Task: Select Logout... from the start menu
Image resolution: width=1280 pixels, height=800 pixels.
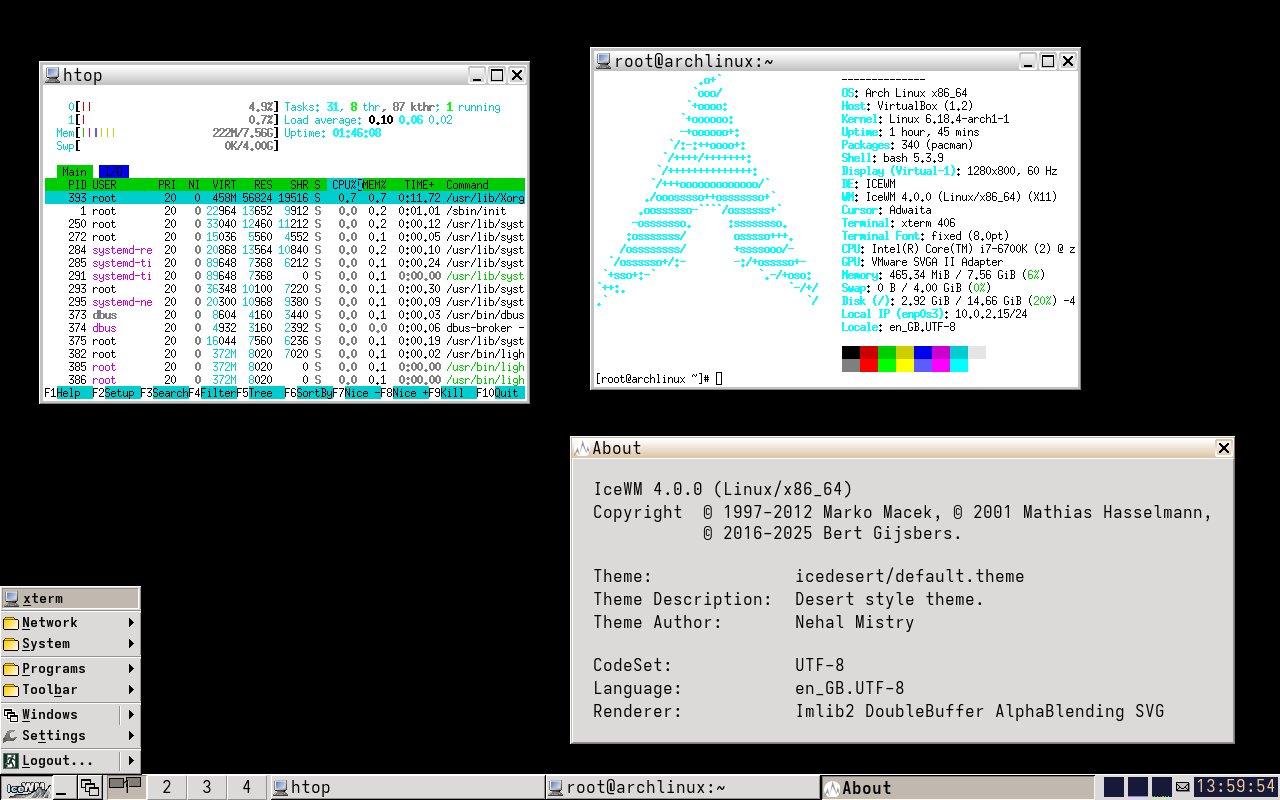Action: pyautogui.click(x=58, y=761)
